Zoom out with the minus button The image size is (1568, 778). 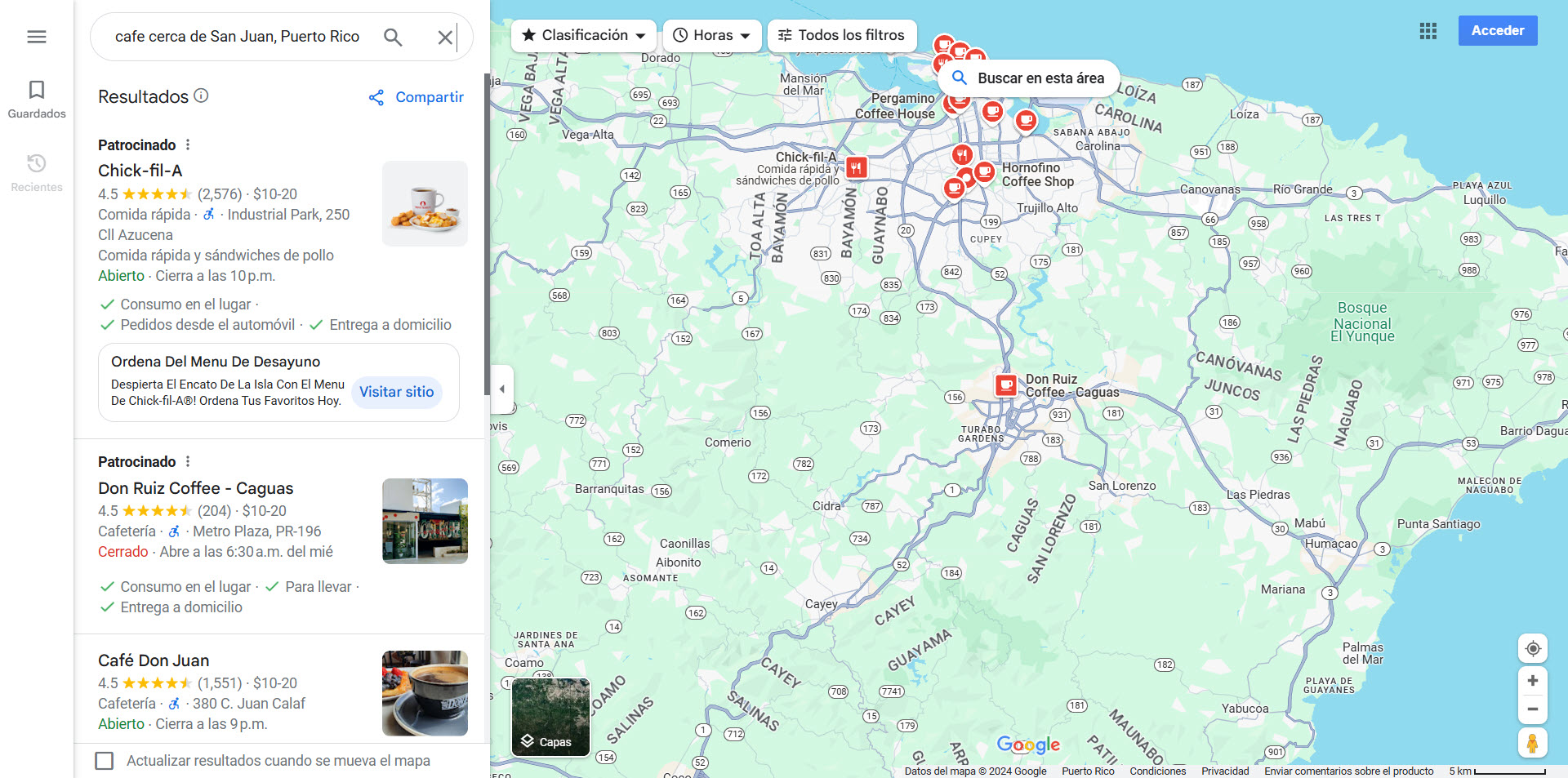click(1533, 709)
